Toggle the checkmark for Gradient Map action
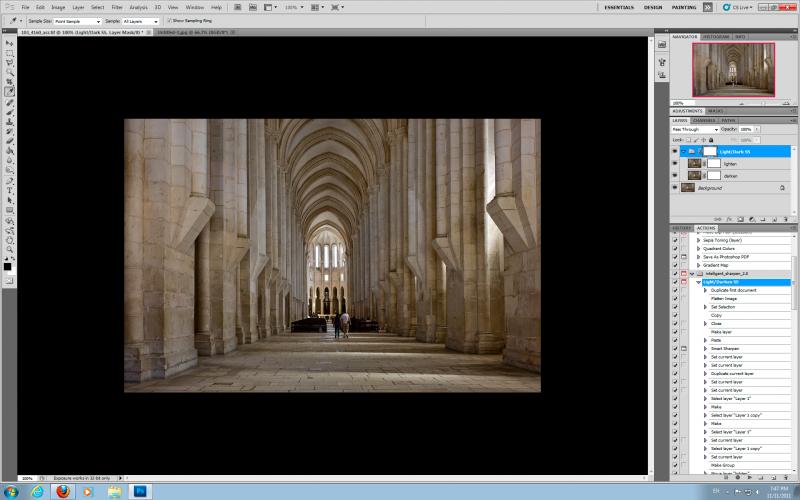This screenshot has width=800, height=500. pyautogui.click(x=675, y=265)
